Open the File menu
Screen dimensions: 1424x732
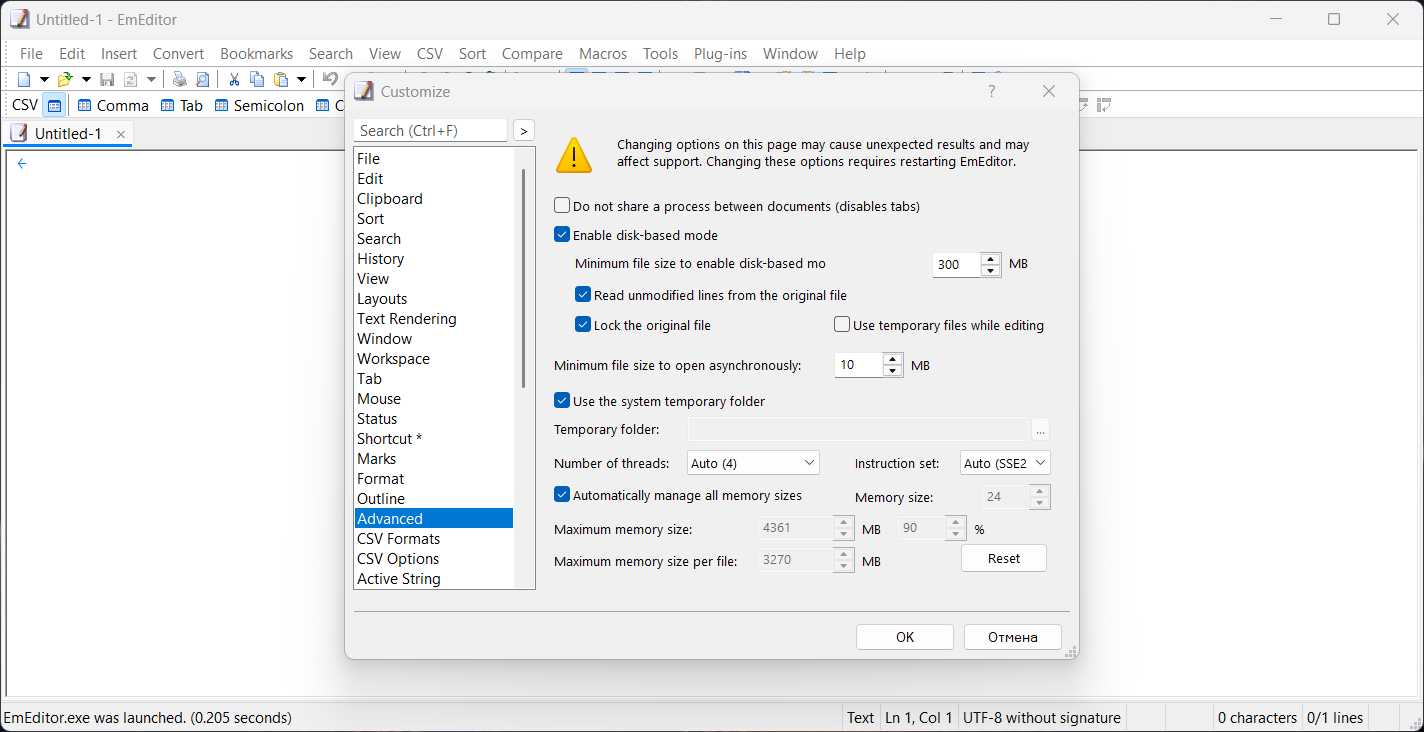click(x=32, y=54)
